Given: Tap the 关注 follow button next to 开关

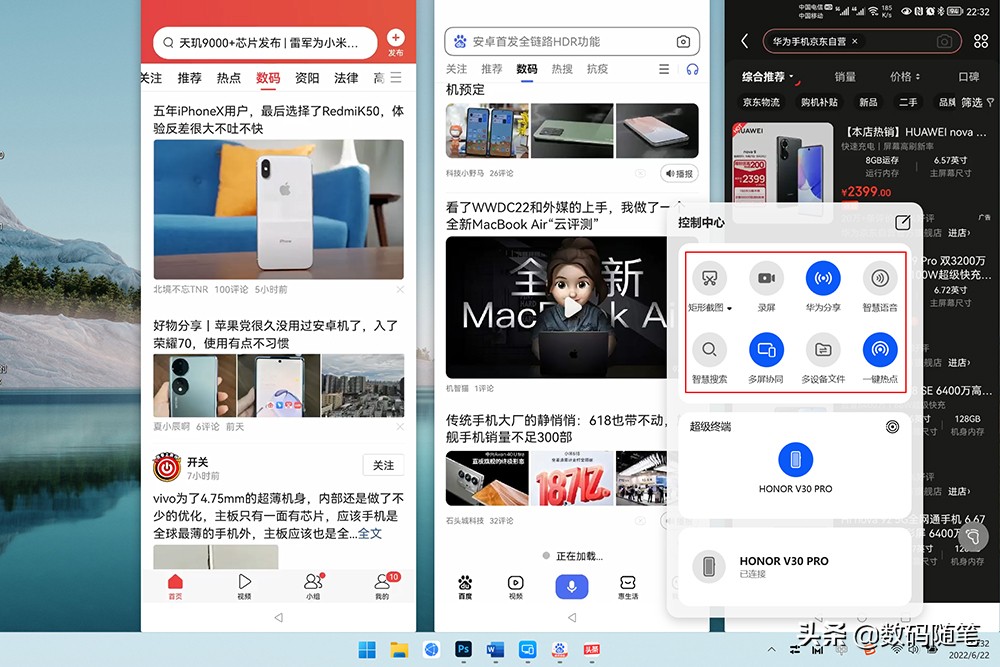Looking at the screenshot, I should click(383, 466).
